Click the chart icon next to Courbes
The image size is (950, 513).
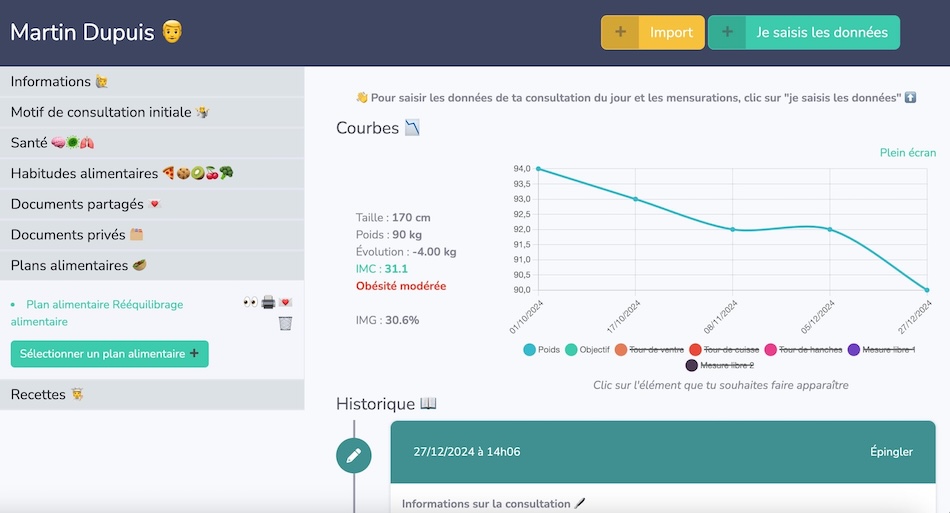pos(412,128)
